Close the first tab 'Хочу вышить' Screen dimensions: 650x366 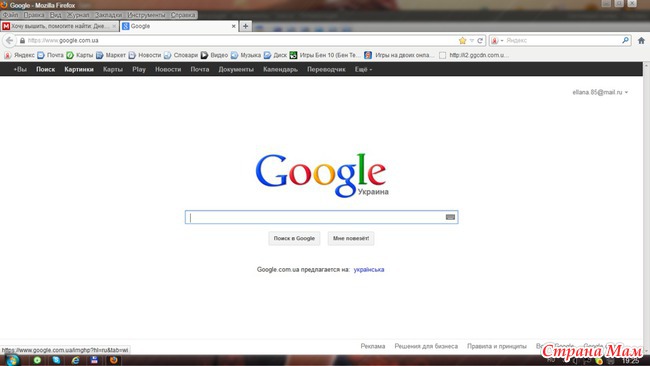click(x=114, y=26)
